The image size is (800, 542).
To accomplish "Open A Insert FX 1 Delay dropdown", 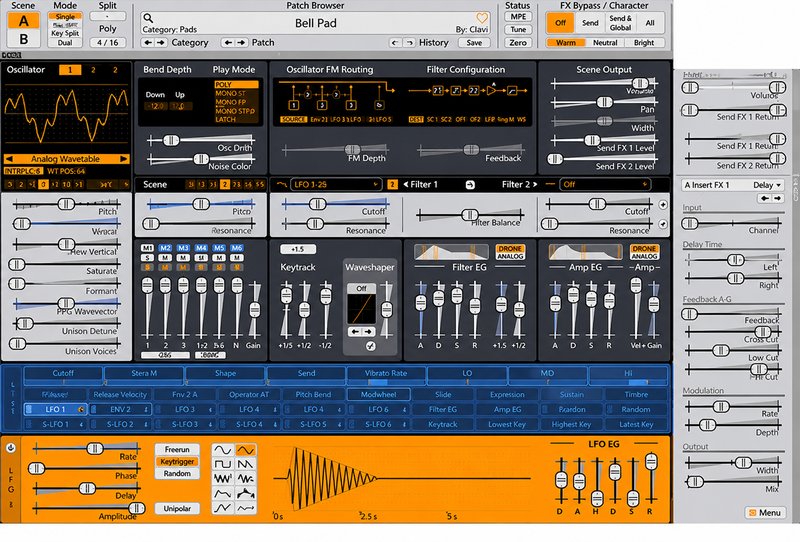I will click(733, 185).
